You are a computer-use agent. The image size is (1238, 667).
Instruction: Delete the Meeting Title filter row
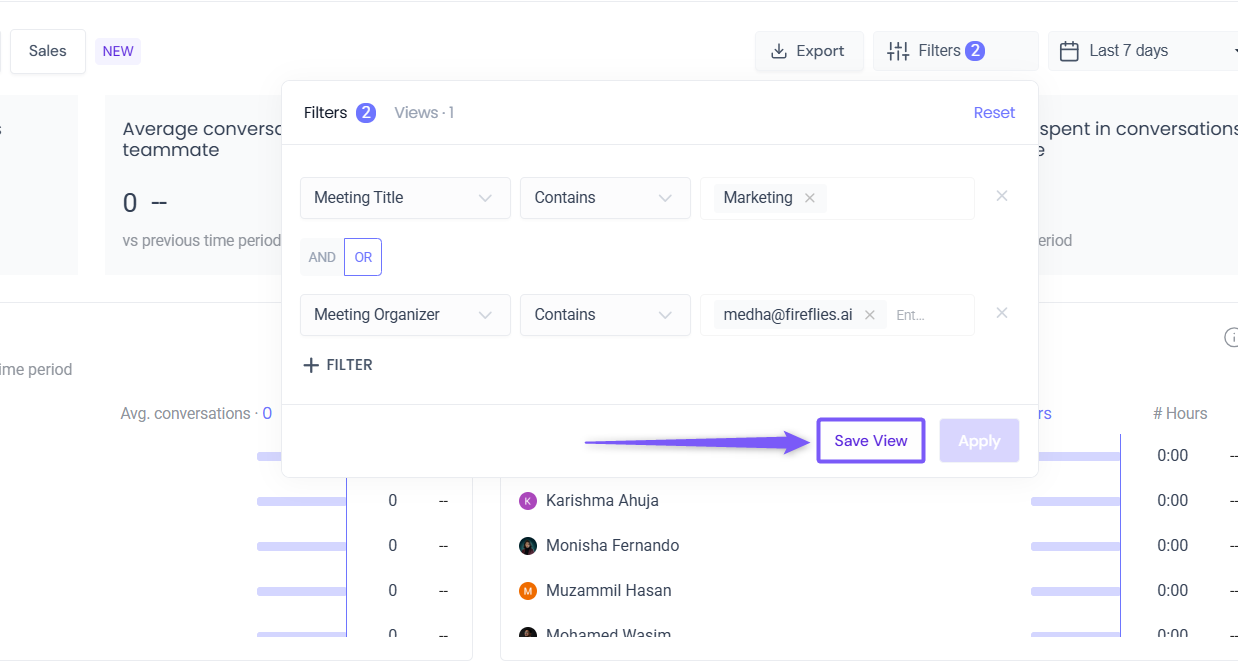tap(1001, 196)
